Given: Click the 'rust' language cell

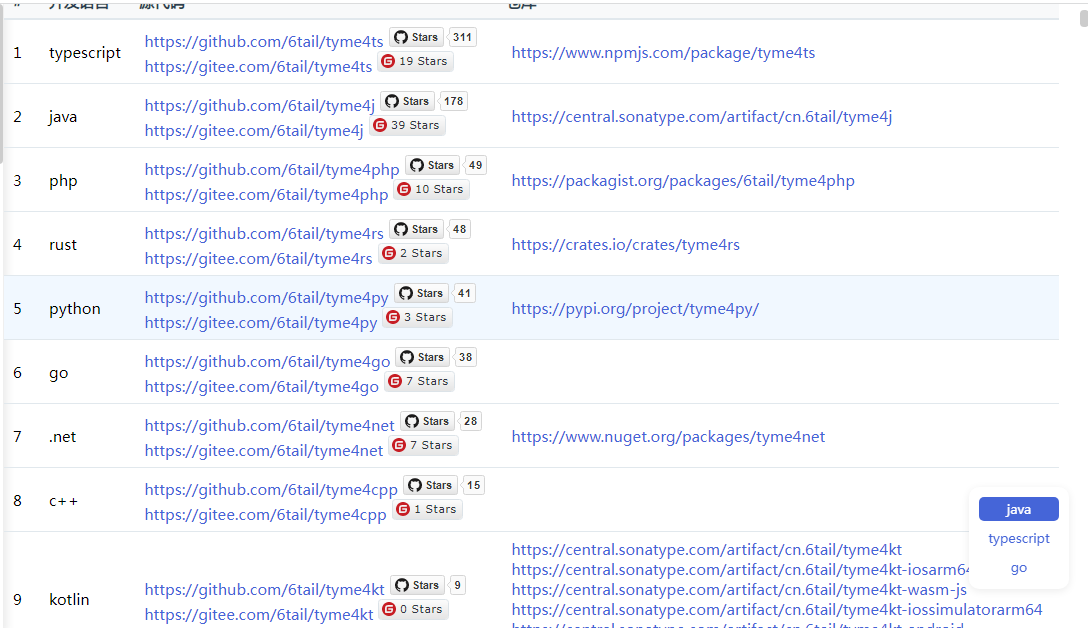Looking at the screenshot, I should [62, 244].
